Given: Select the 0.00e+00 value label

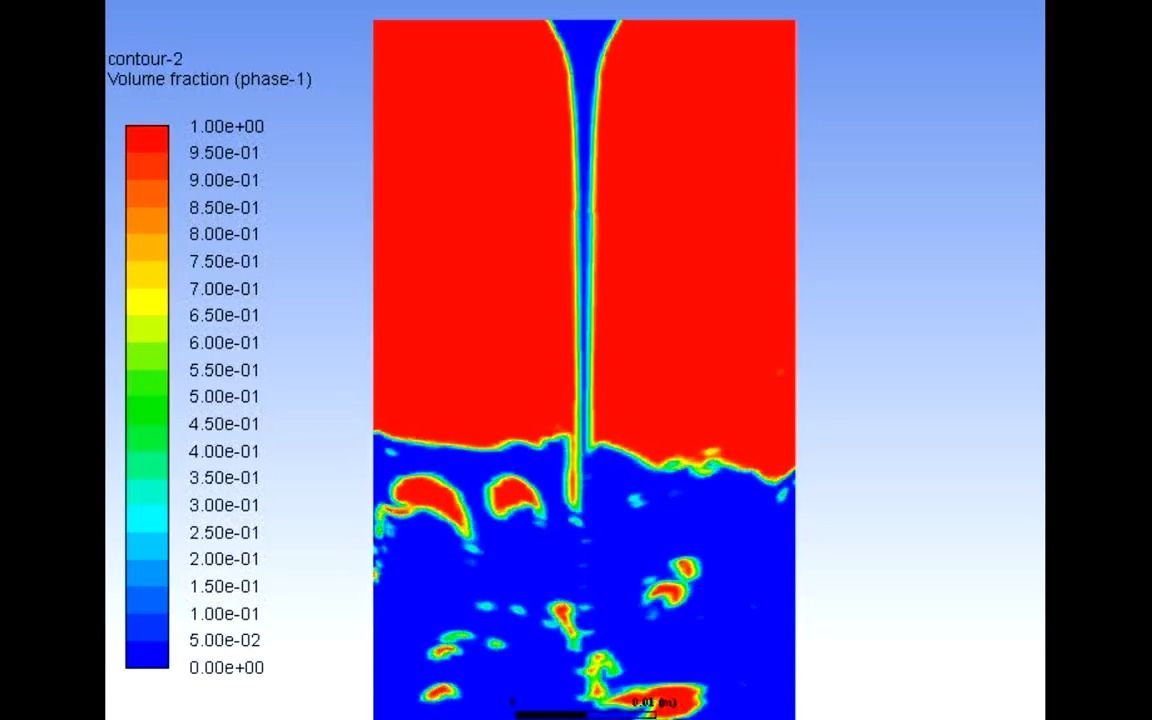Looking at the screenshot, I should point(226,667).
